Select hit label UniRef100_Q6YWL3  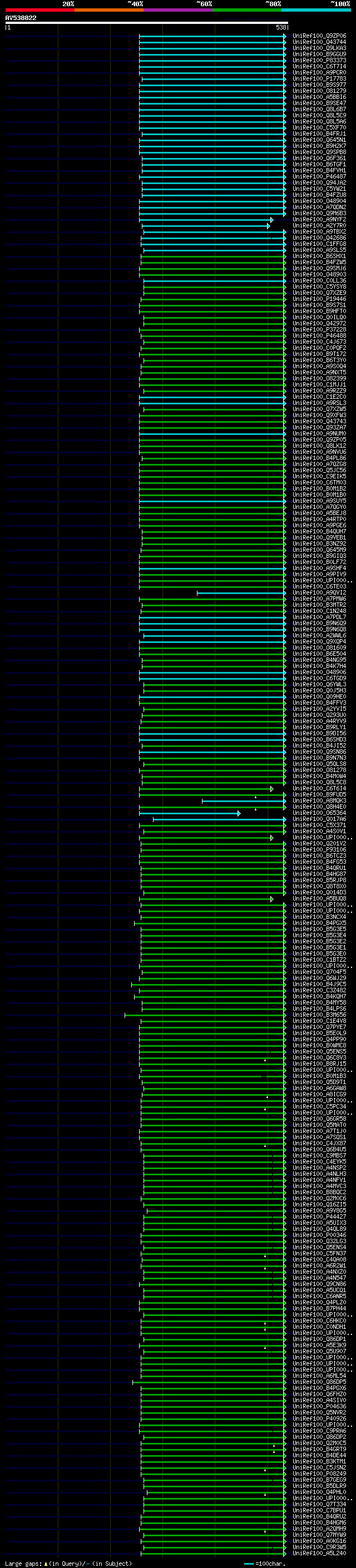pyautogui.click(x=319, y=685)
